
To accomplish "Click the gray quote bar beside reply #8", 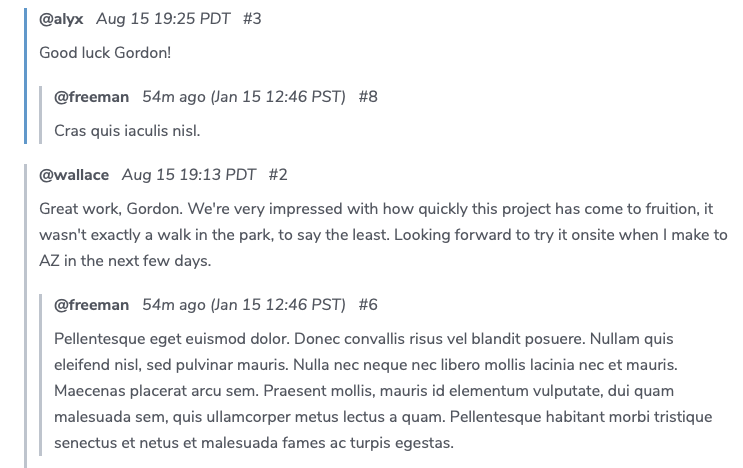I will tap(40, 114).
